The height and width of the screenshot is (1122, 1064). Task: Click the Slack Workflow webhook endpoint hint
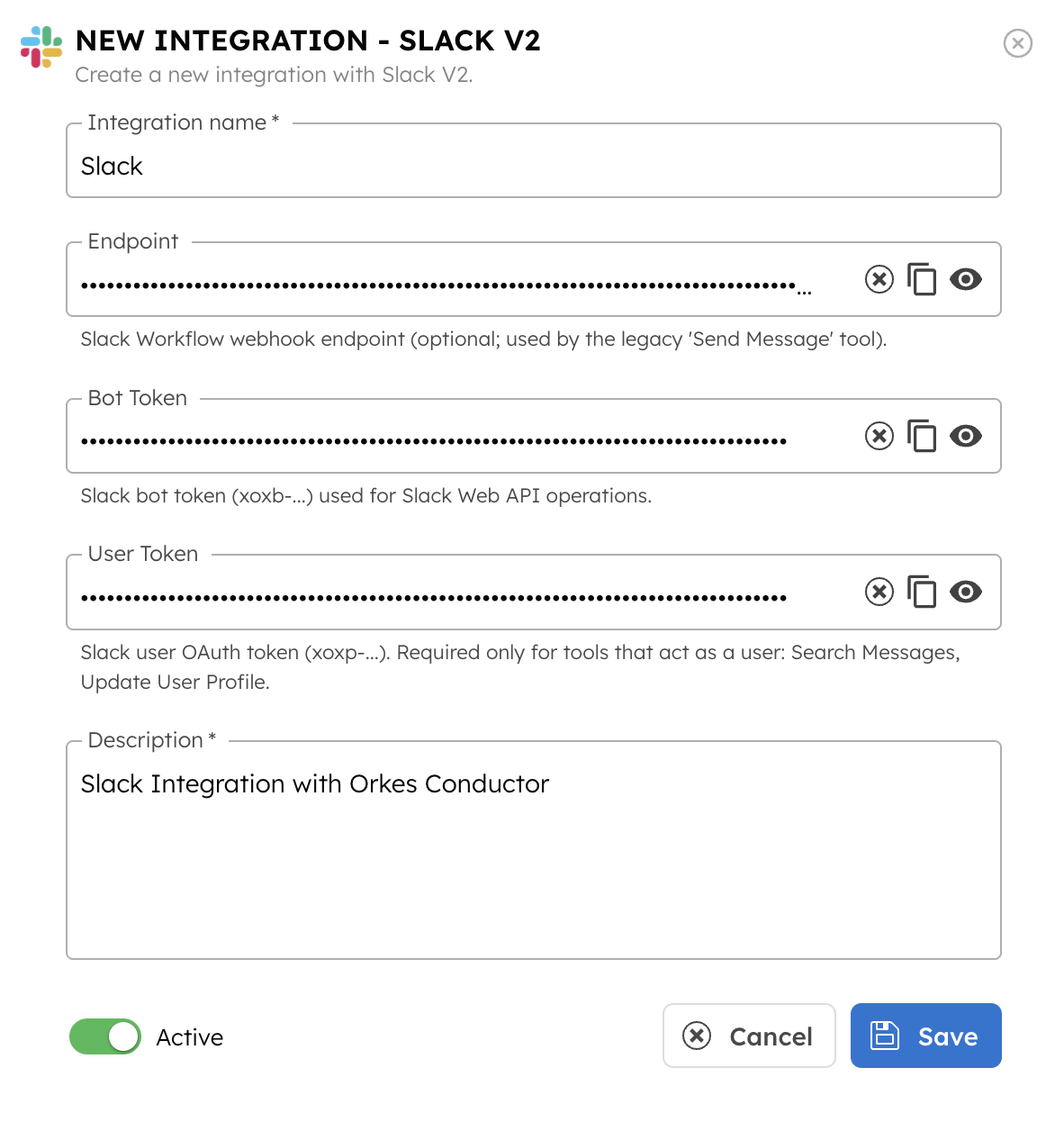tap(483, 339)
